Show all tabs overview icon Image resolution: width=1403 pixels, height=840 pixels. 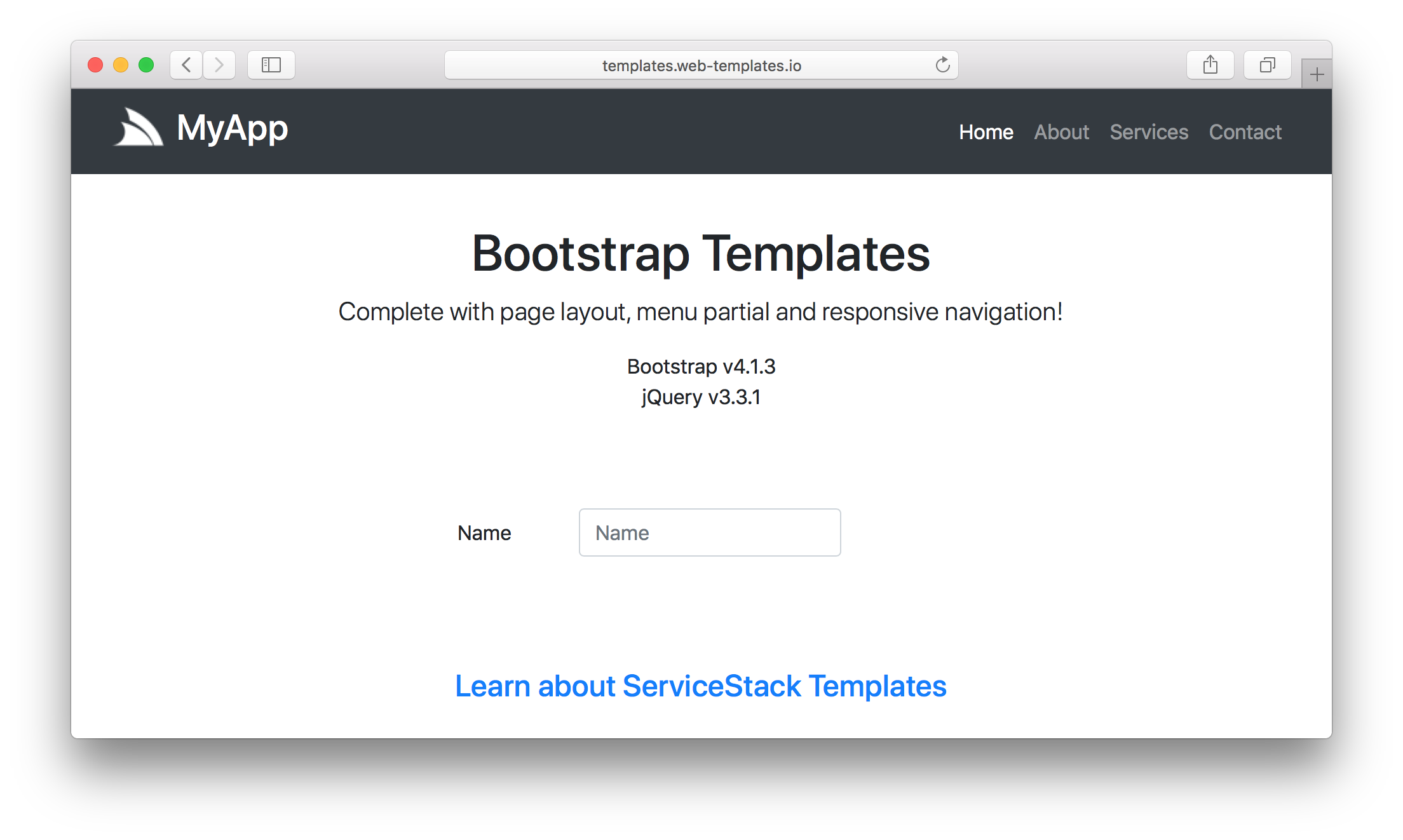(x=1267, y=65)
